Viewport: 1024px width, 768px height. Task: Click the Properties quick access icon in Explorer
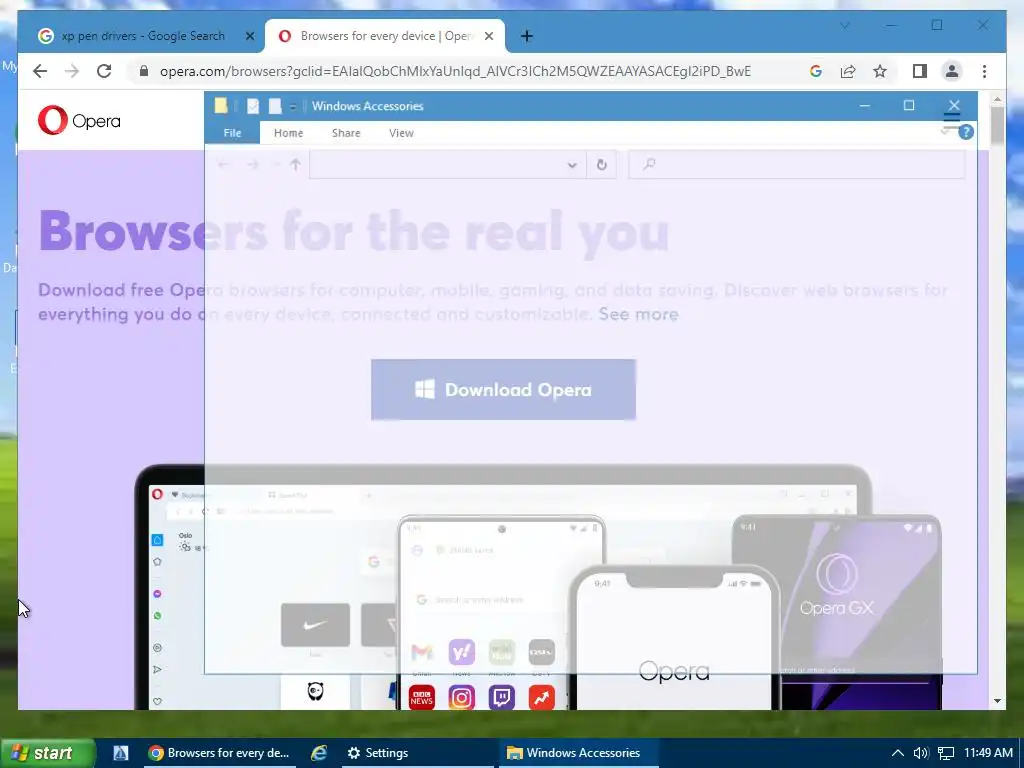point(253,106)
